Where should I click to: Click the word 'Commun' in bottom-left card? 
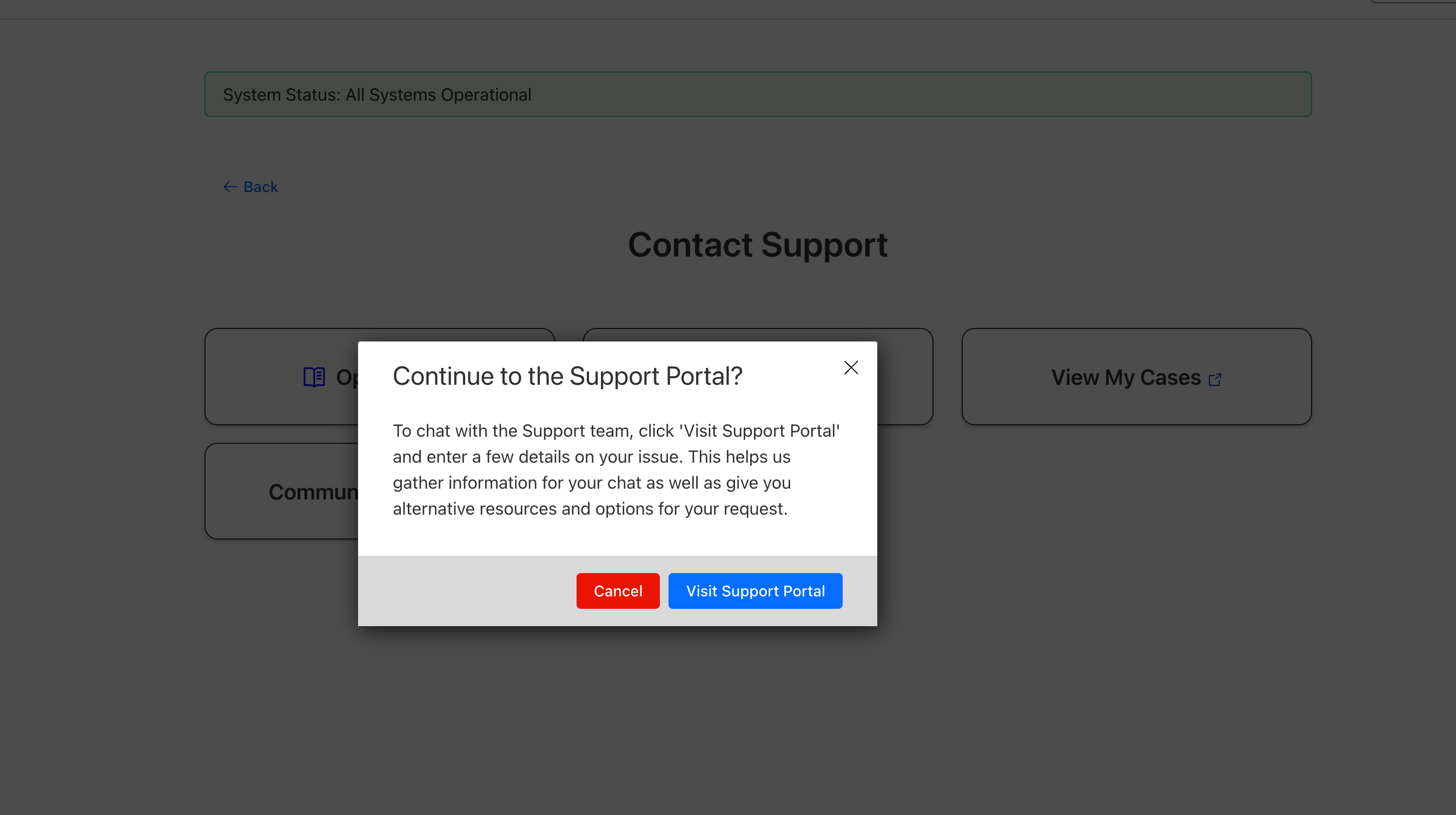pos(313,491)
